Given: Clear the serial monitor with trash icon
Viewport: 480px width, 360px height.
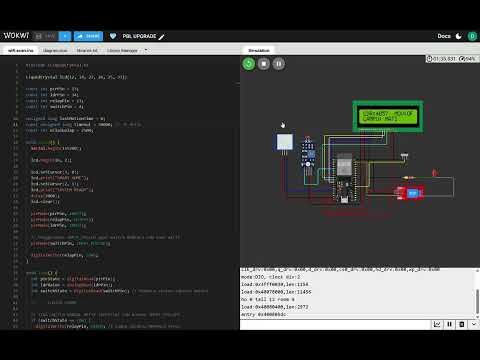Looking at the screenshot, I should [x=462, y=324].
